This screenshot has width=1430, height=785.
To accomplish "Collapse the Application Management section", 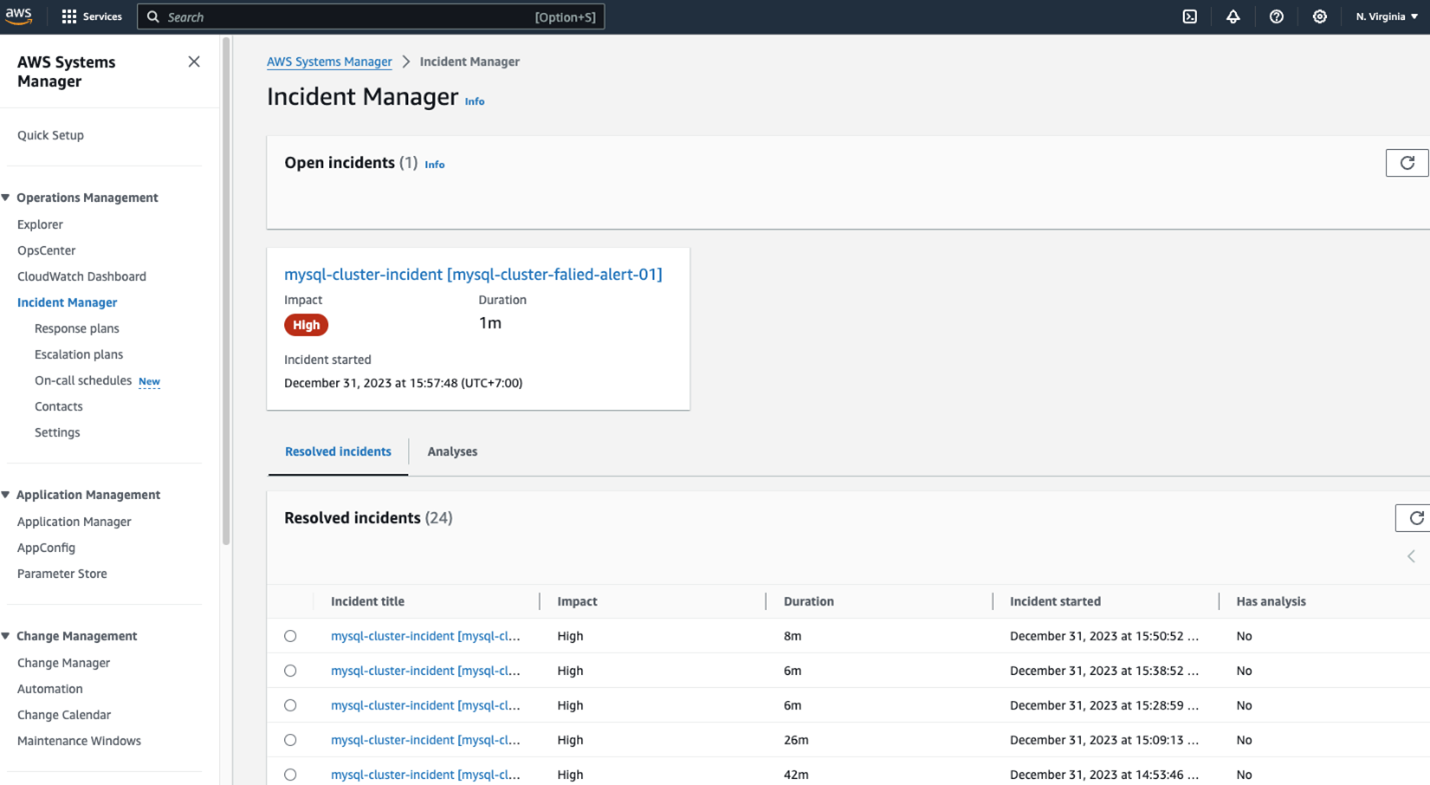I will click(6, 494).
